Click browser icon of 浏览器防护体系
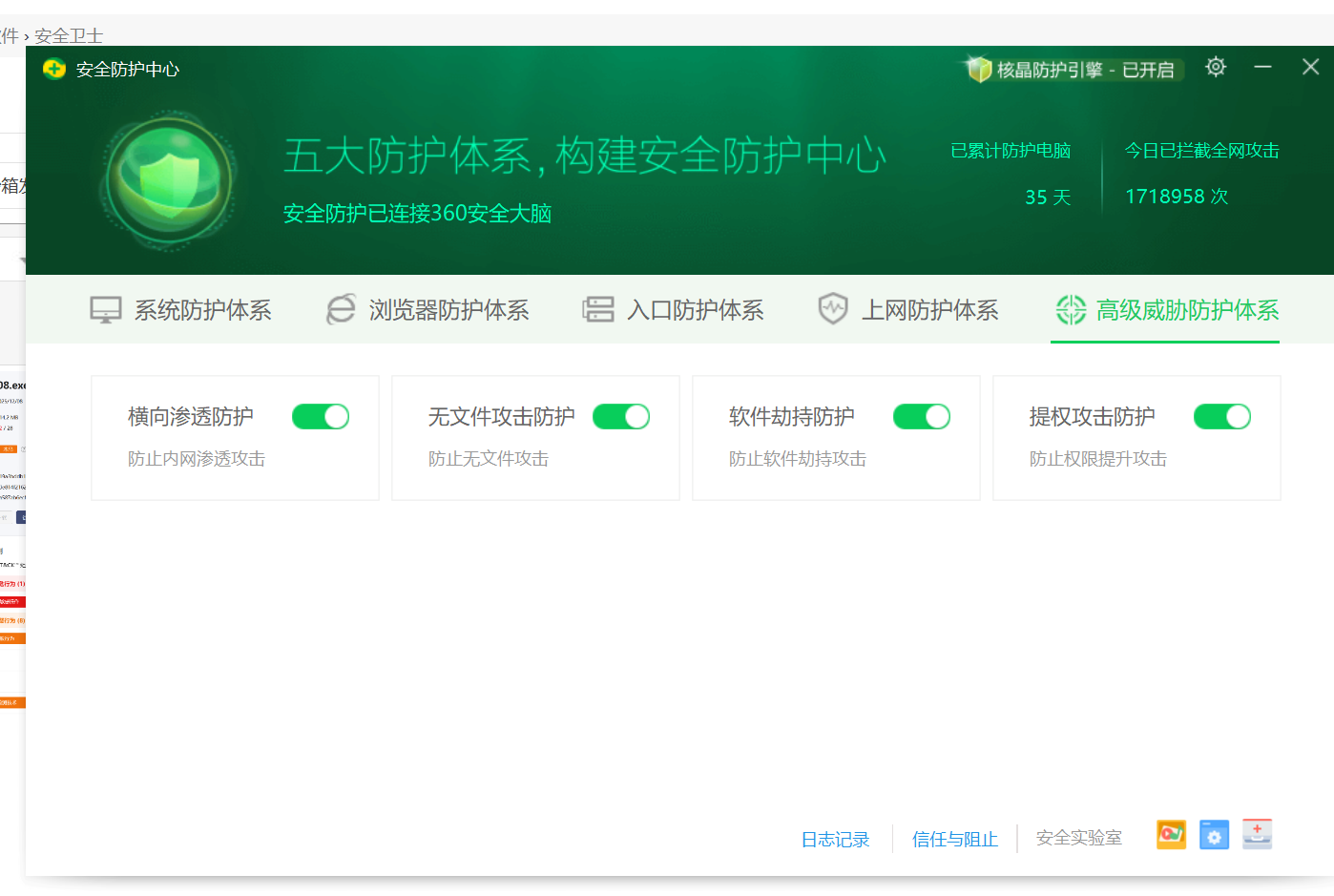1334x896 pixels. click(x=341, y=309)
